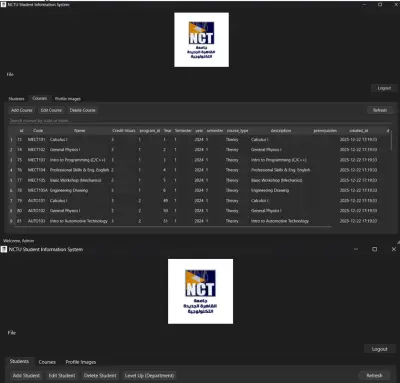Click Basic Workshop (Mechanics) in Name column

(x=75, y=180)
